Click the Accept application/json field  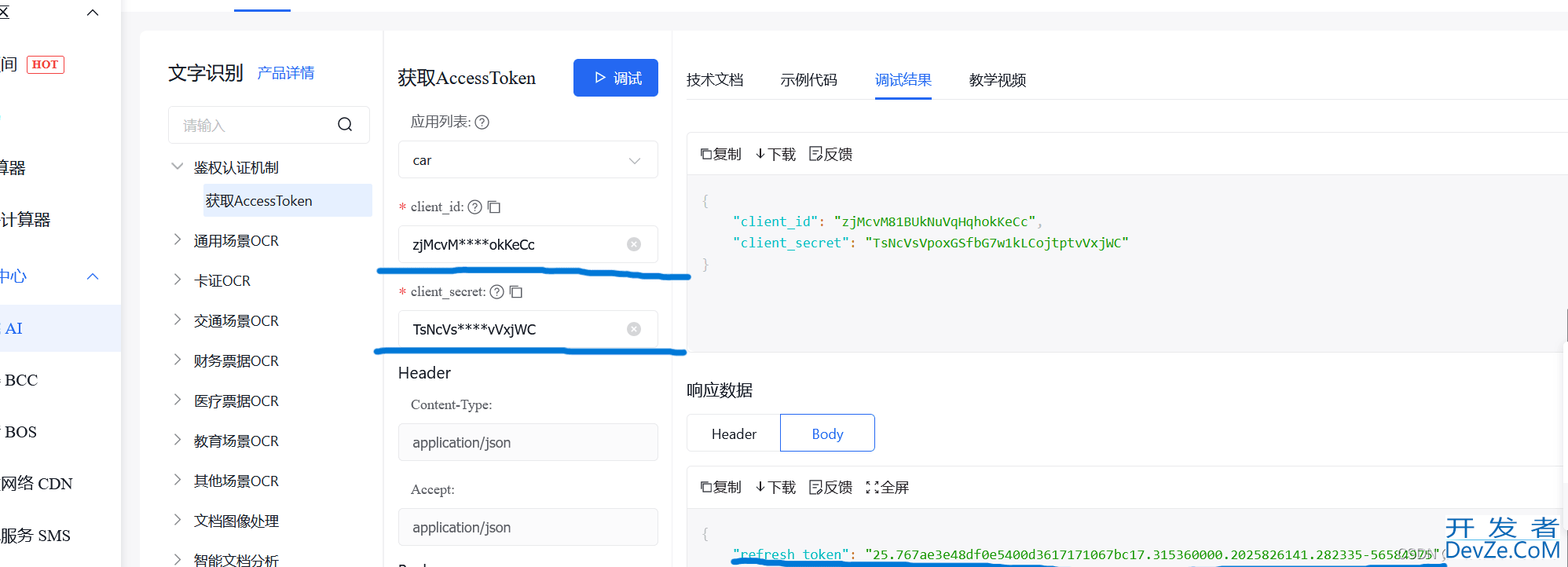click(x=528, y=527)
